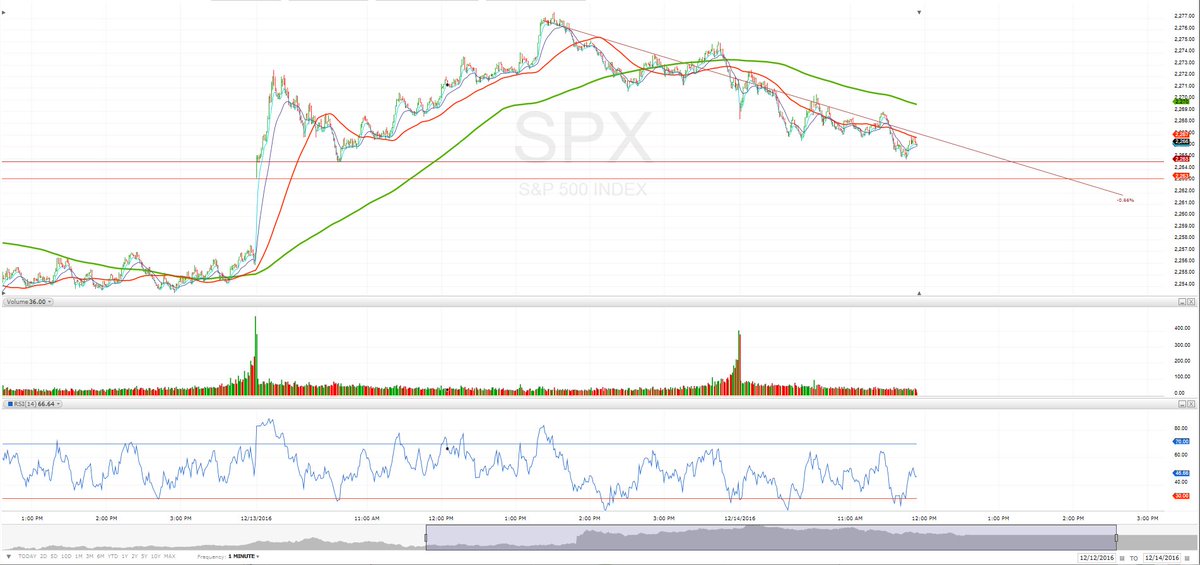Click the 400.00 volume axis label

[x=1183, y=328]
